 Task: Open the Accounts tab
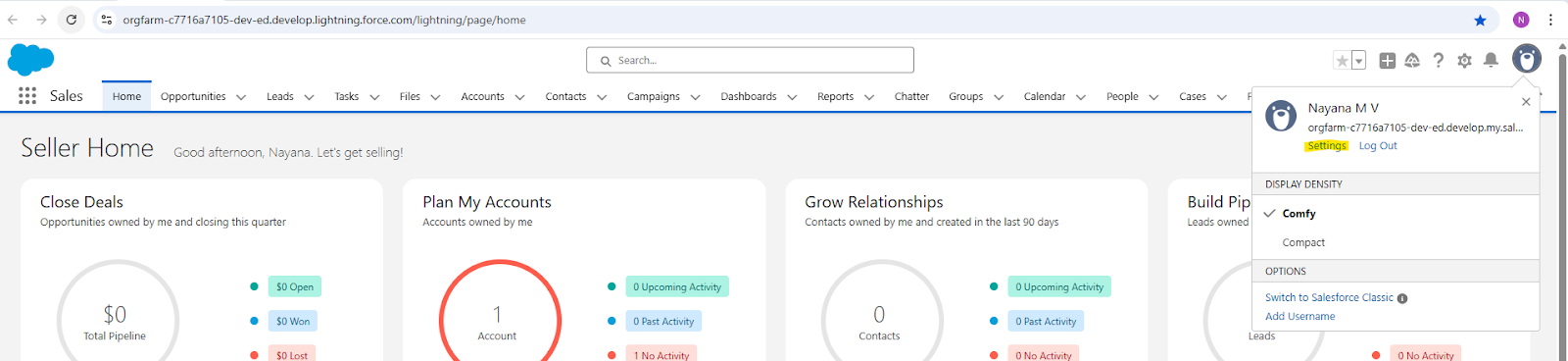(x=482, y=96)
